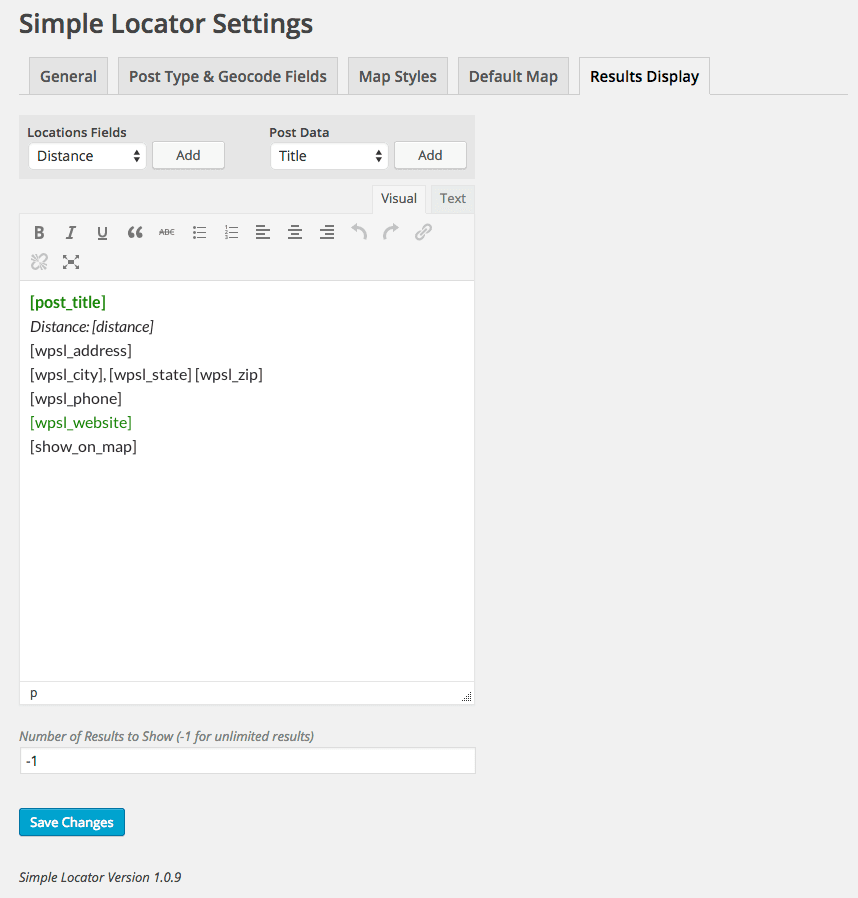
Task: Apply italic formatting in the toolbar
Action: (x=71, y=233)
